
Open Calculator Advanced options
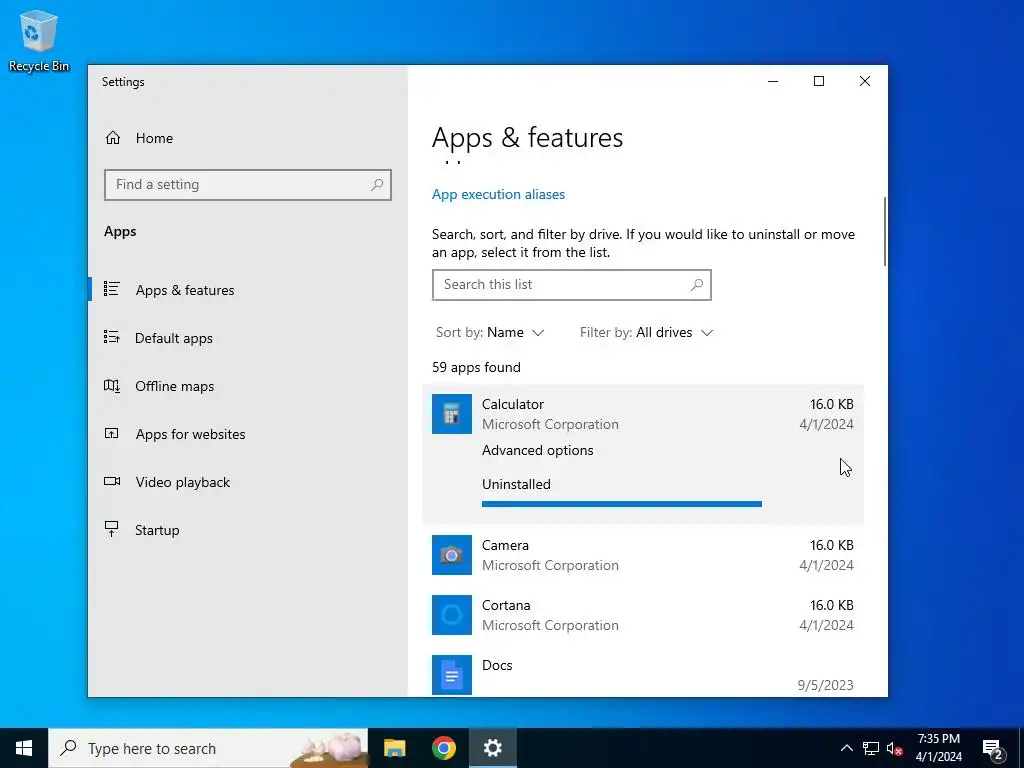537,450
